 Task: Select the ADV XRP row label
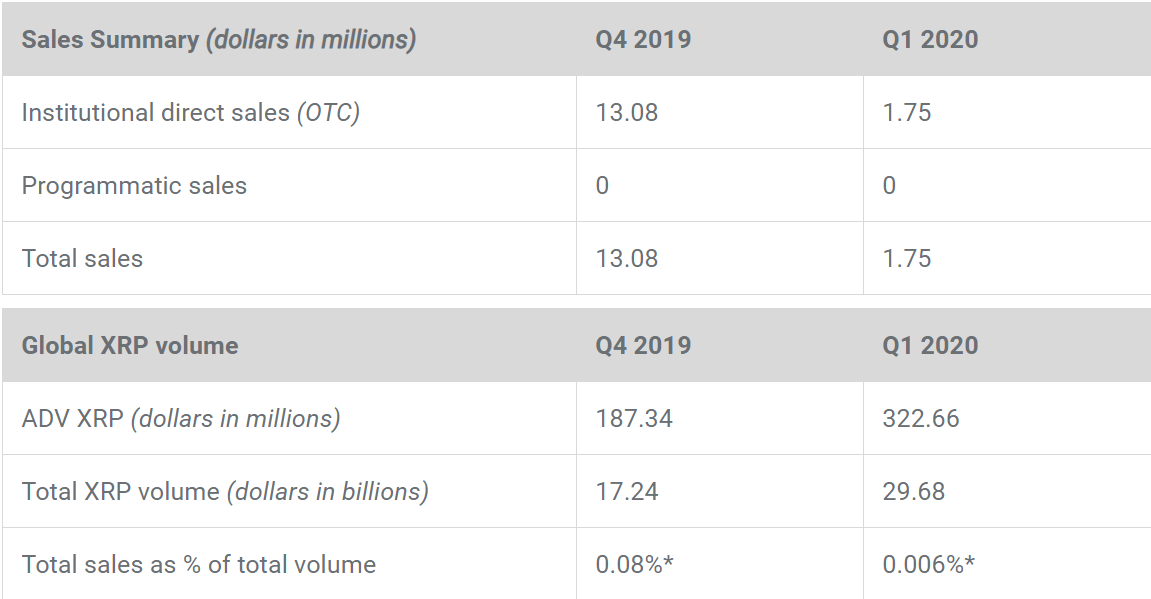pos(180,419)
